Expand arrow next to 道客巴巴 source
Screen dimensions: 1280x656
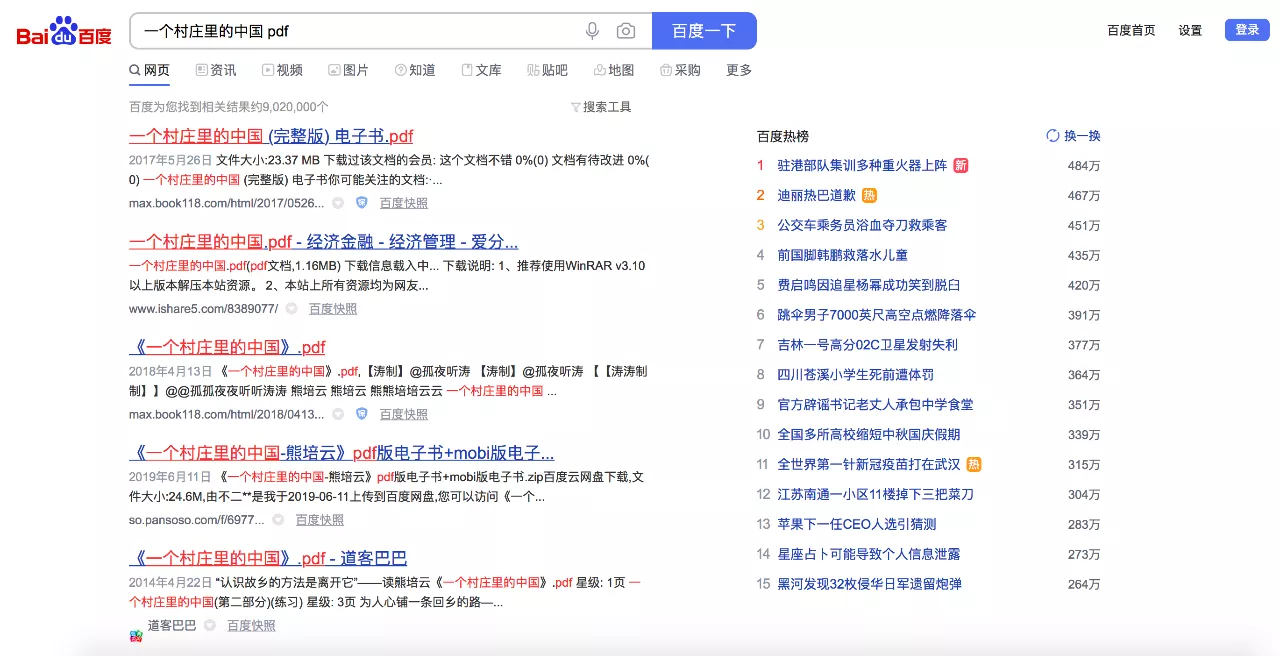(210, 625)
